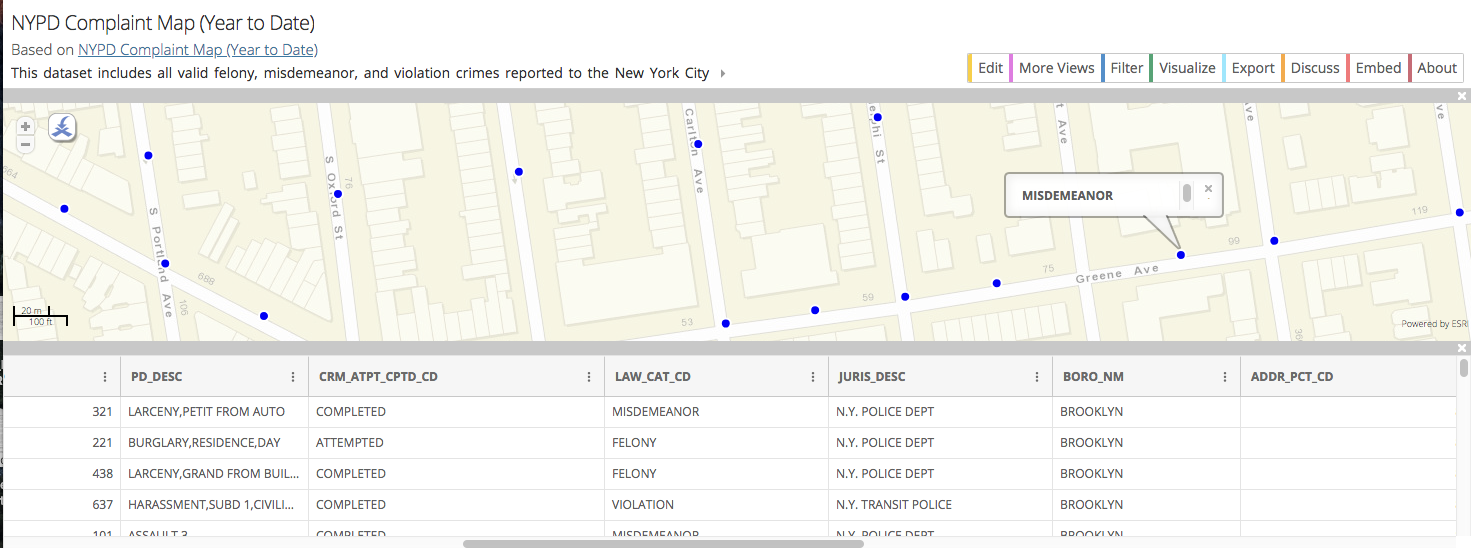The width and height of the screenshot is (1471, 548).
Task: Click N.Y. POLICE DEPT in the BURGLARY row
Action: pyautogui.click(x=940, y=443)
